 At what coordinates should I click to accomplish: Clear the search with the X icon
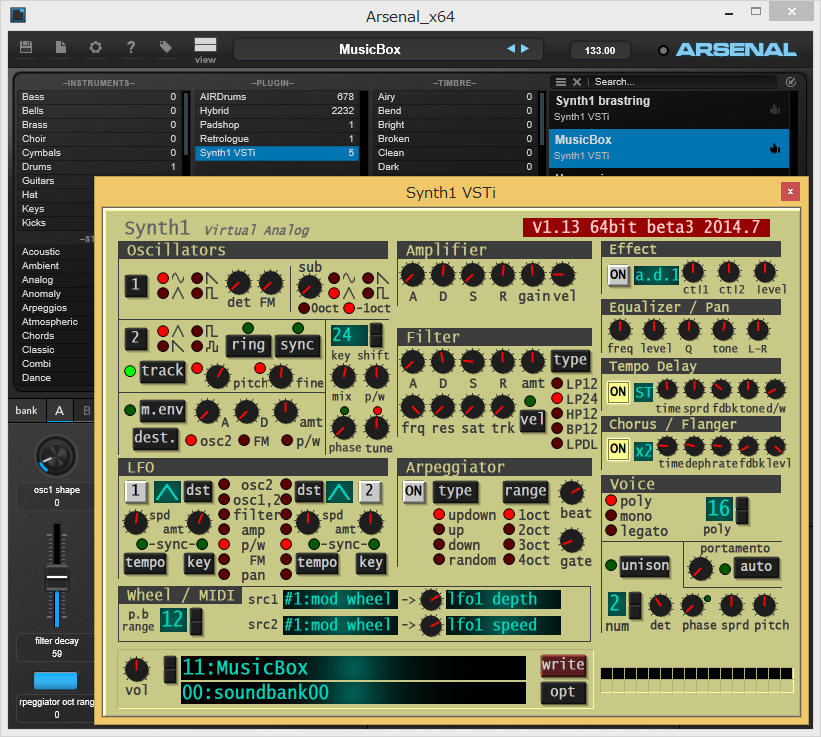[576, 82]
